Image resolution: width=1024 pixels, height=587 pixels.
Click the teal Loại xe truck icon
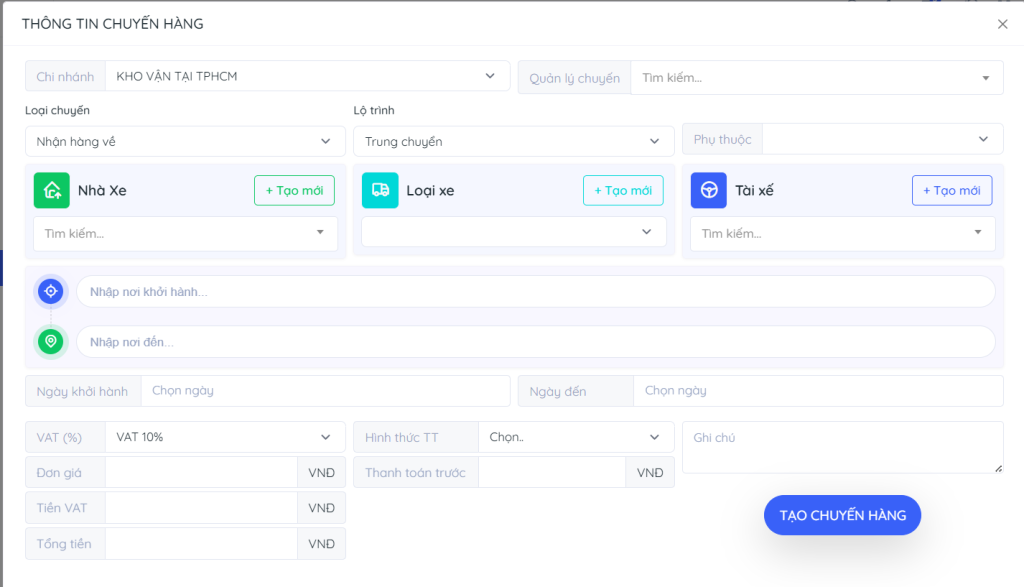(x=380, y=190)
